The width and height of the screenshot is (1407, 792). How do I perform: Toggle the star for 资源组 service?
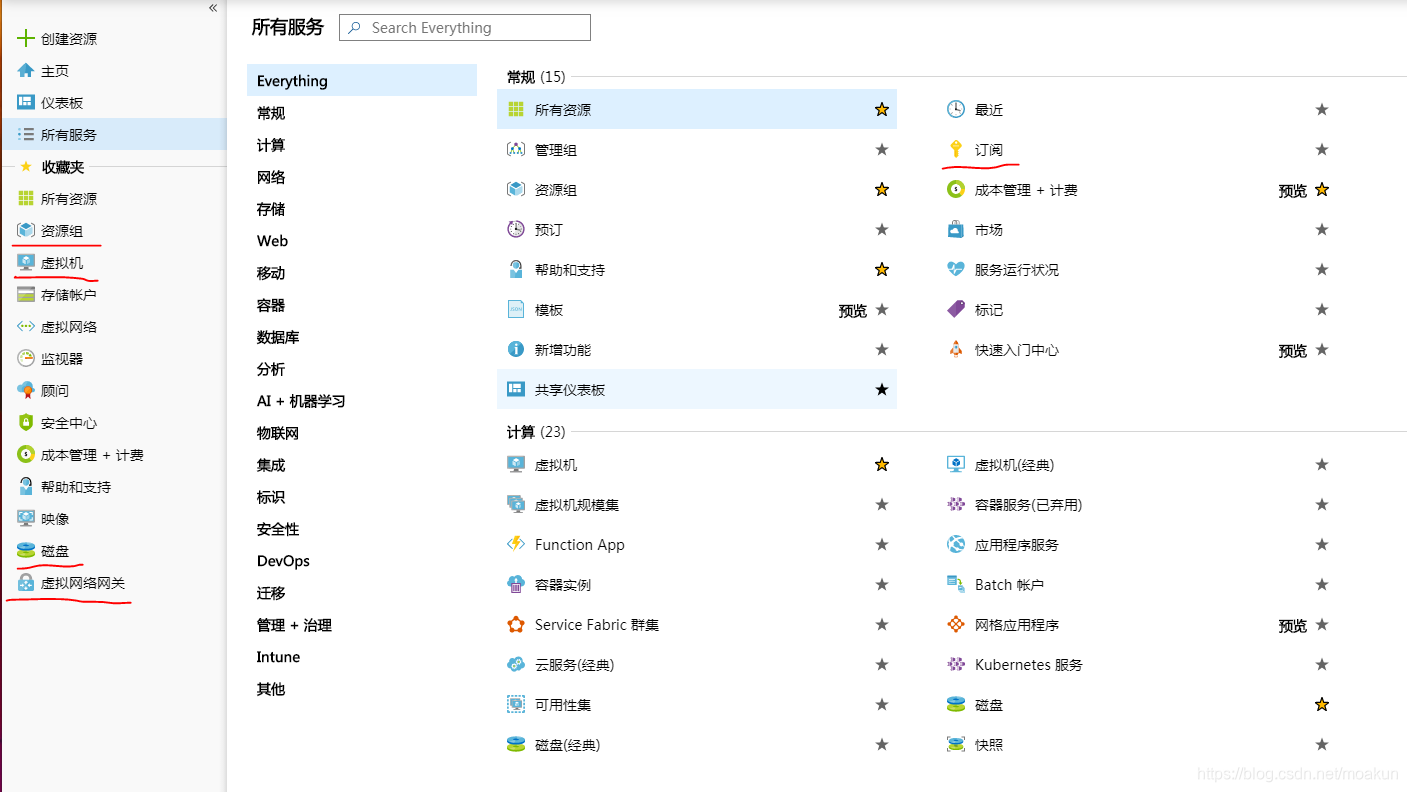coord(882,189)
